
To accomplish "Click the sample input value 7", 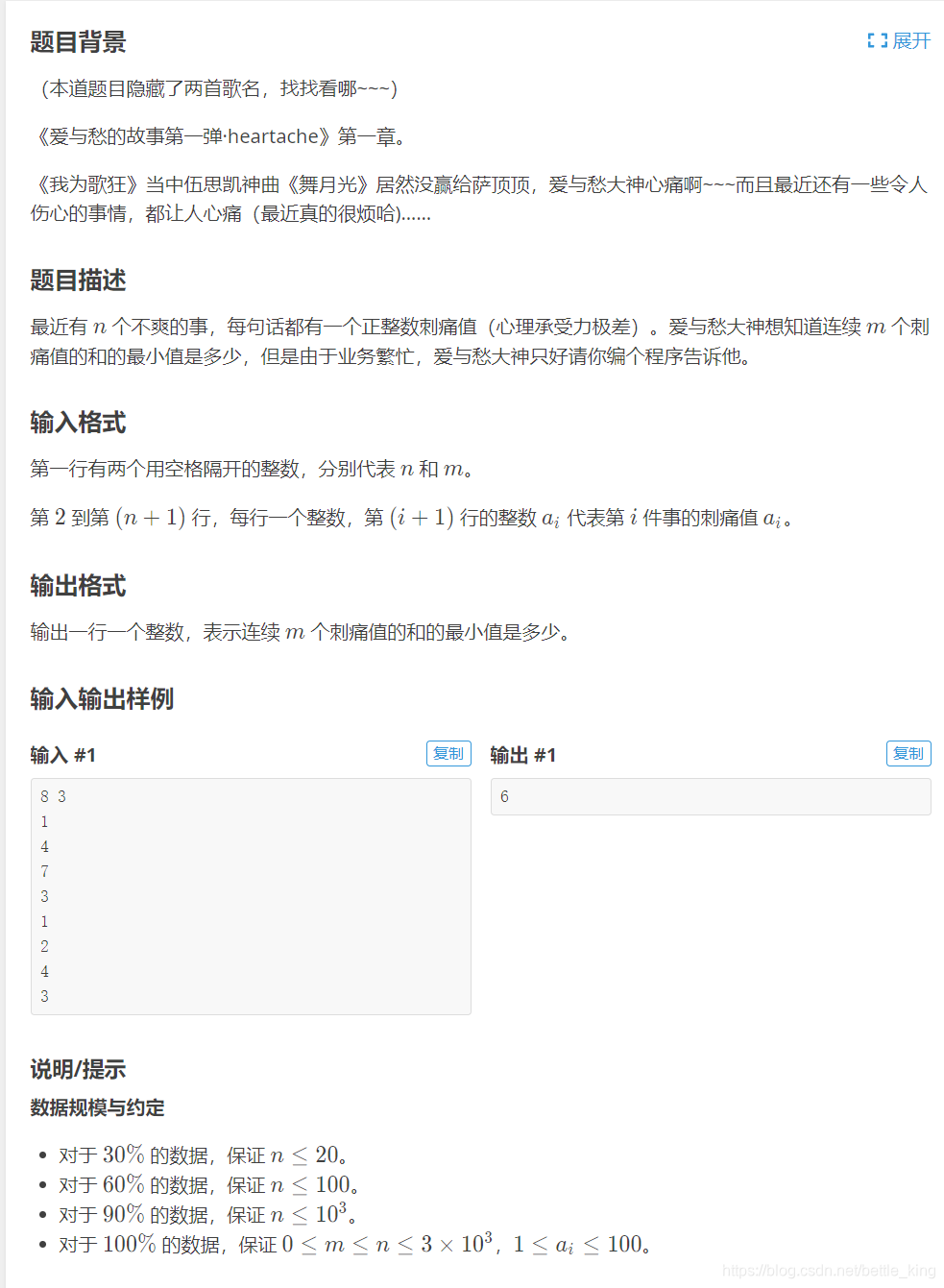I will click(x=44, y=871).
